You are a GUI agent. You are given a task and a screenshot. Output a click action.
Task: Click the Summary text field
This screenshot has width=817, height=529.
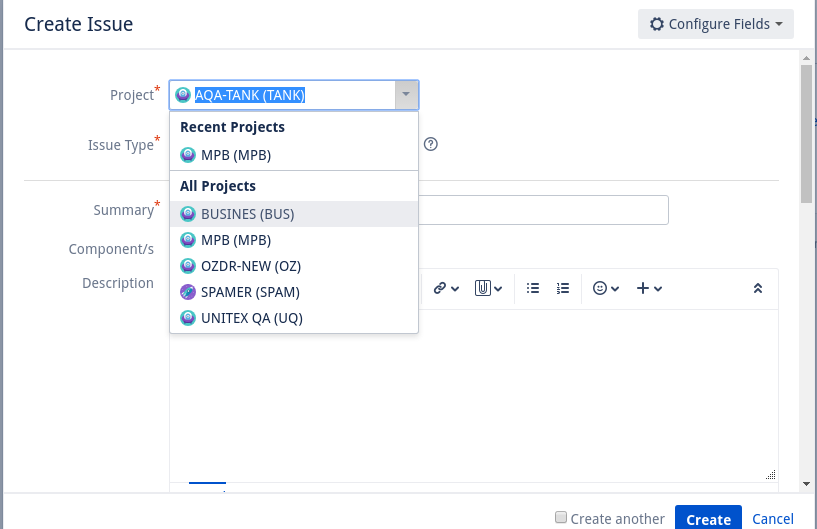pos(543,210)
